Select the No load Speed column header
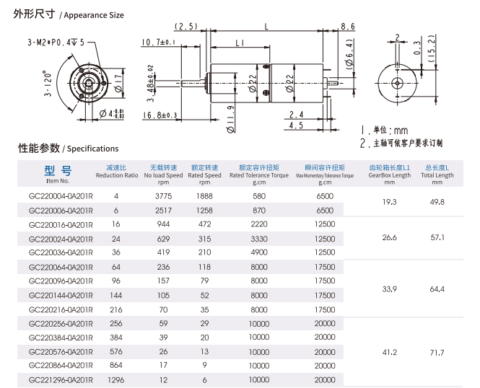This screenshot has width=480, height=388. [163, 174]
